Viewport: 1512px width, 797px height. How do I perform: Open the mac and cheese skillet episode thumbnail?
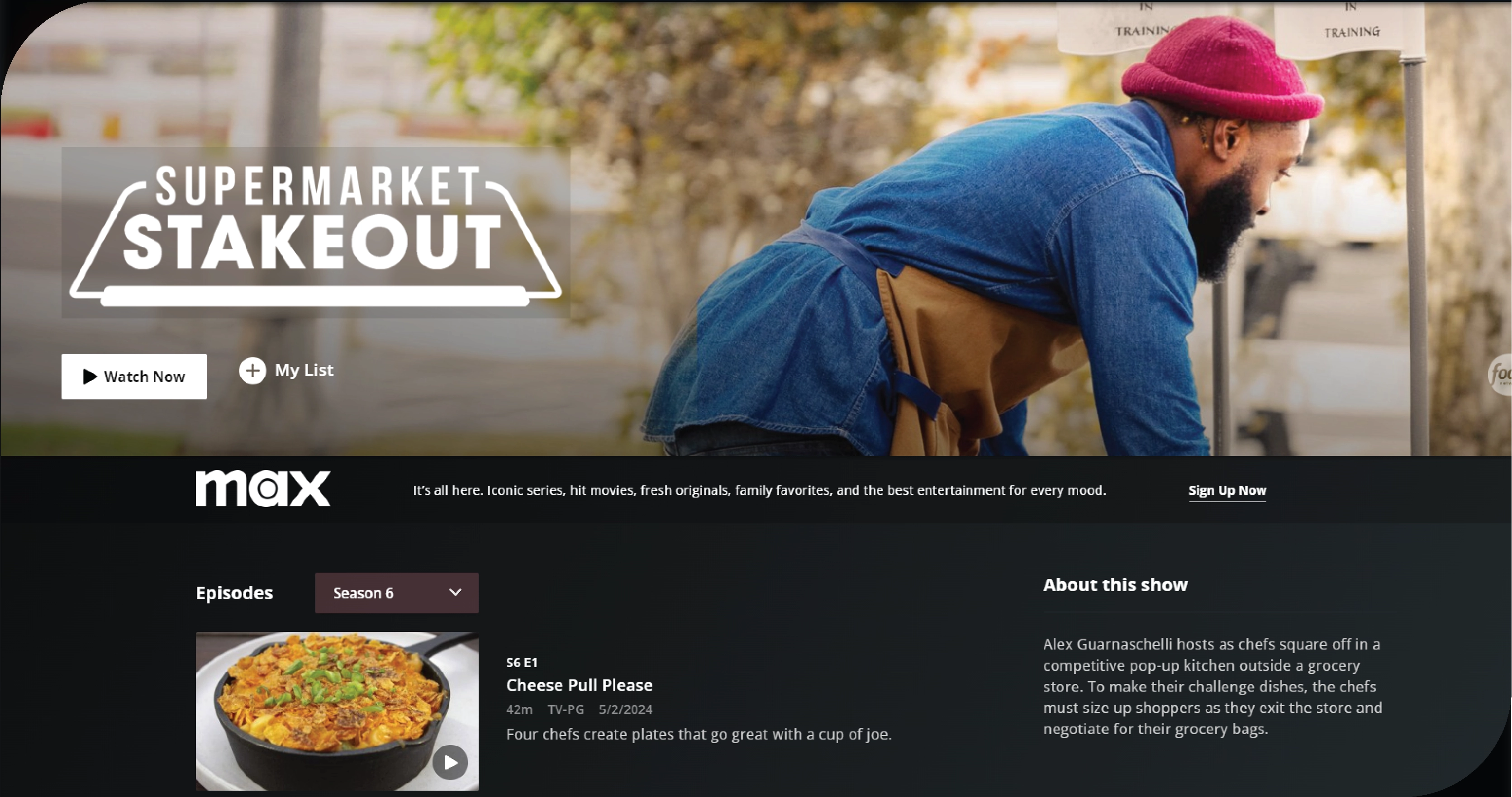click(337, 712)
